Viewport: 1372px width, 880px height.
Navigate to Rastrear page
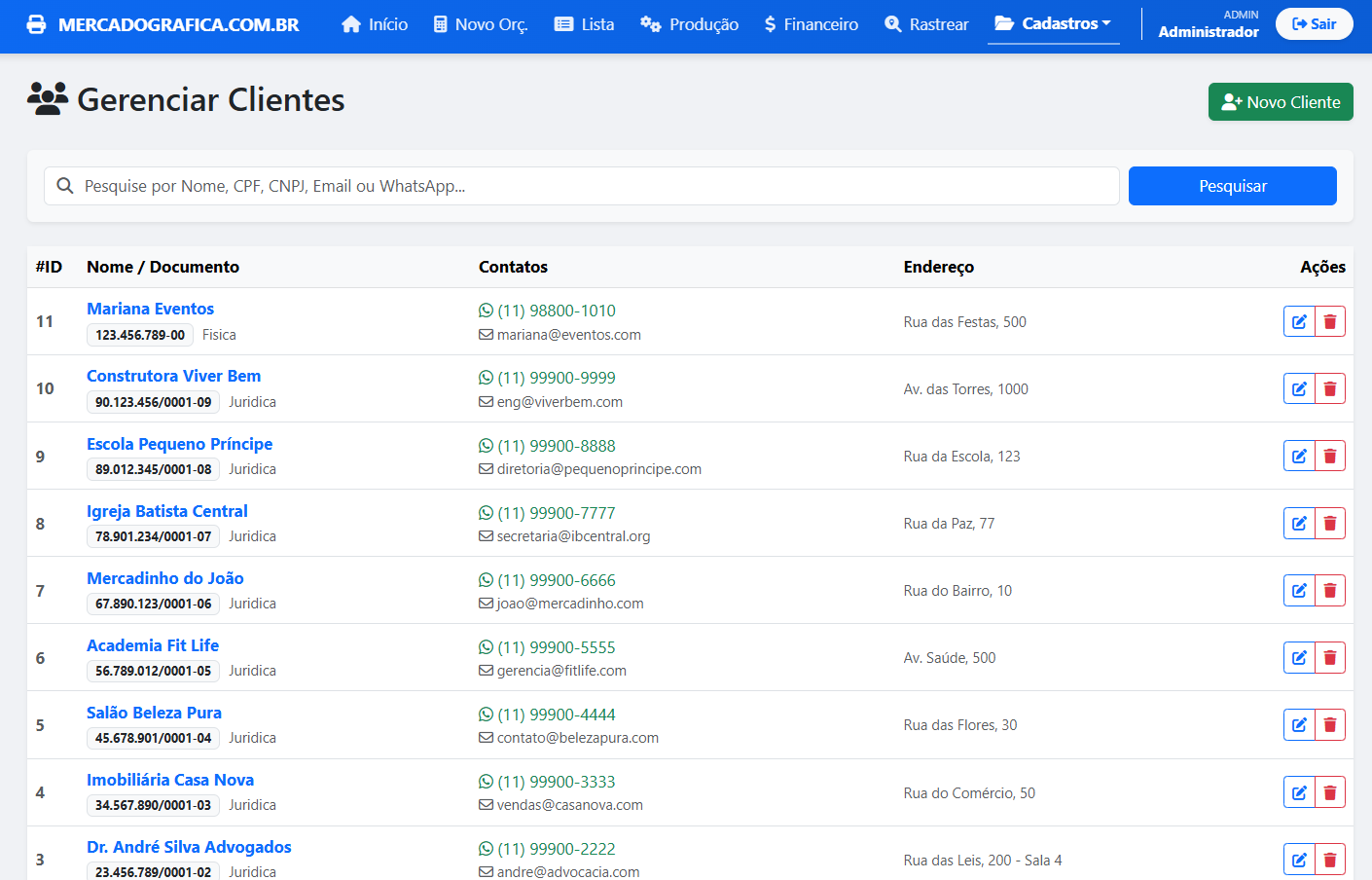[926, 24]
